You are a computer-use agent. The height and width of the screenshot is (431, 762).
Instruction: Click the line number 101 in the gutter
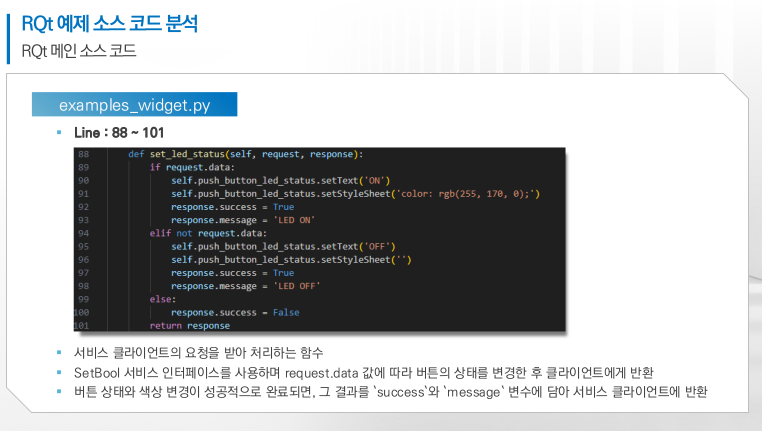tap(82, 326)
